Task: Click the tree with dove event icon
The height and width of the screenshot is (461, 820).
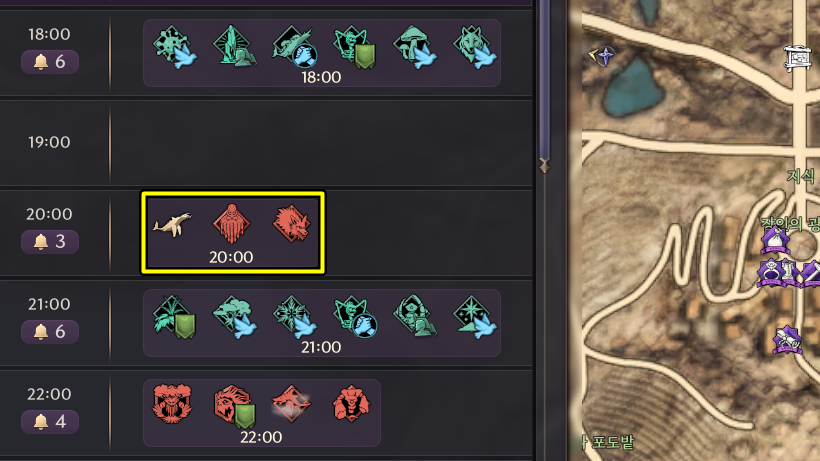Action: (x=235, y=317)
